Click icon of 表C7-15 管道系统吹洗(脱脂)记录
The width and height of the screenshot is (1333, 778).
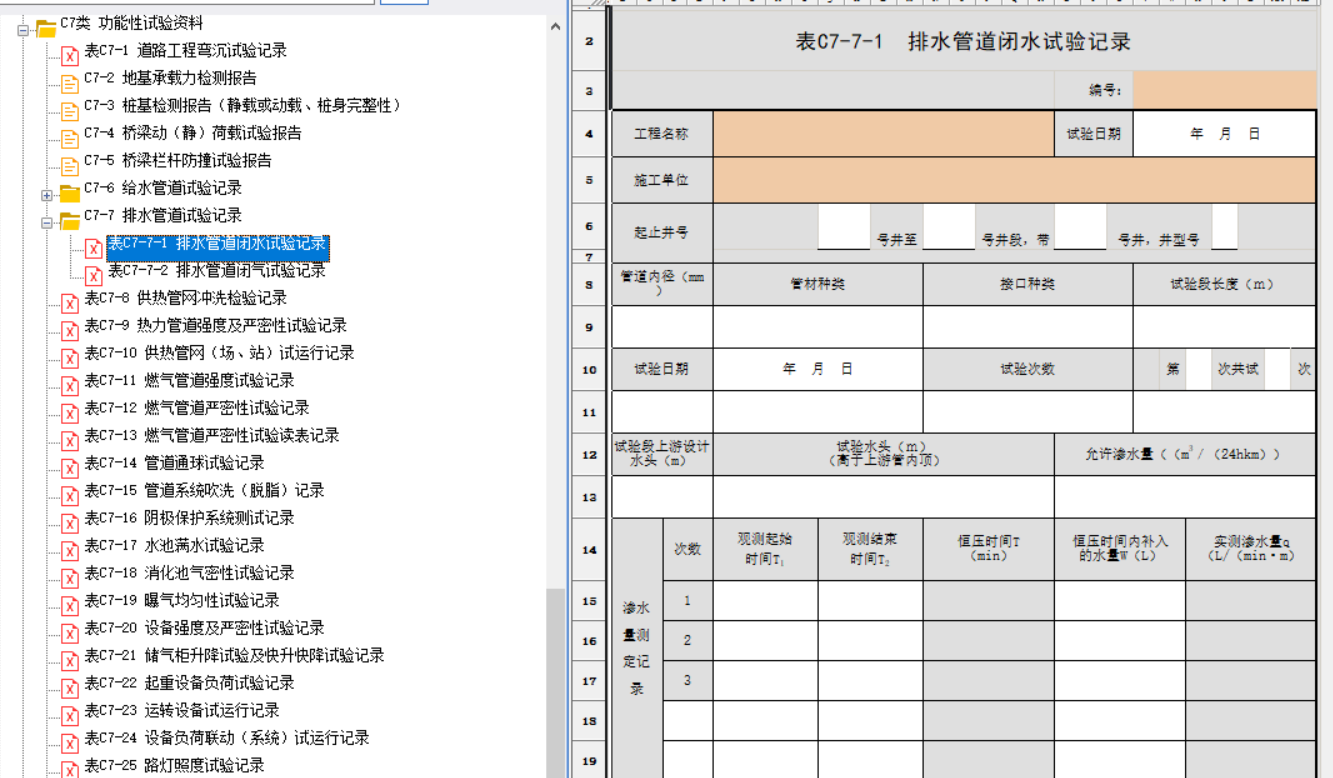pos(70,495)
